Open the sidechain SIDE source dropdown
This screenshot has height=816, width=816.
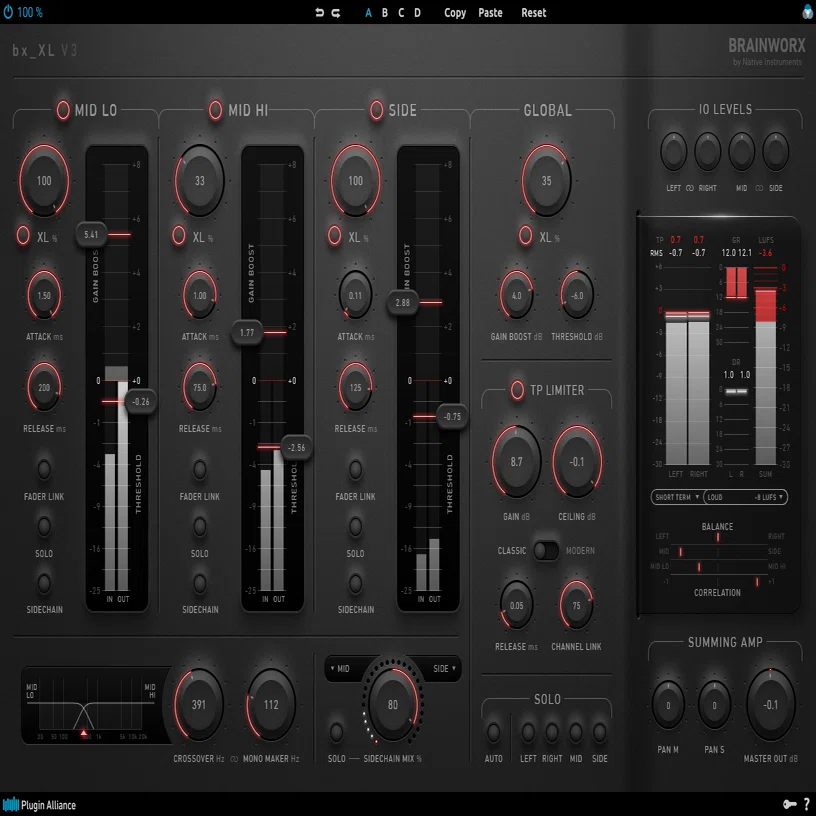(x=444, y=668)
